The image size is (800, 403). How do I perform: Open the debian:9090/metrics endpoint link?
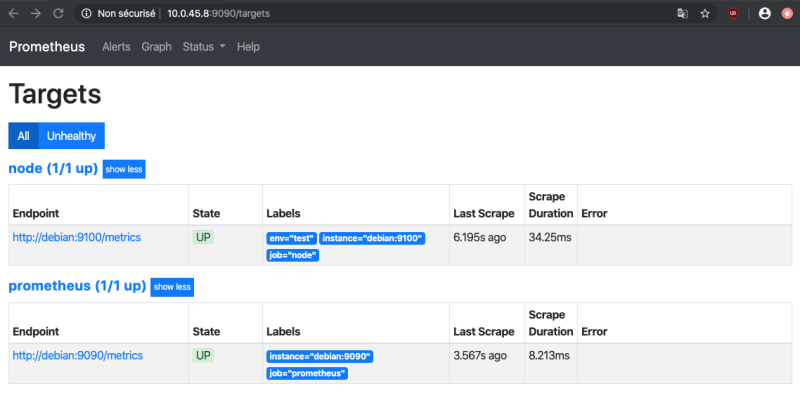click(x=77, y=355)
